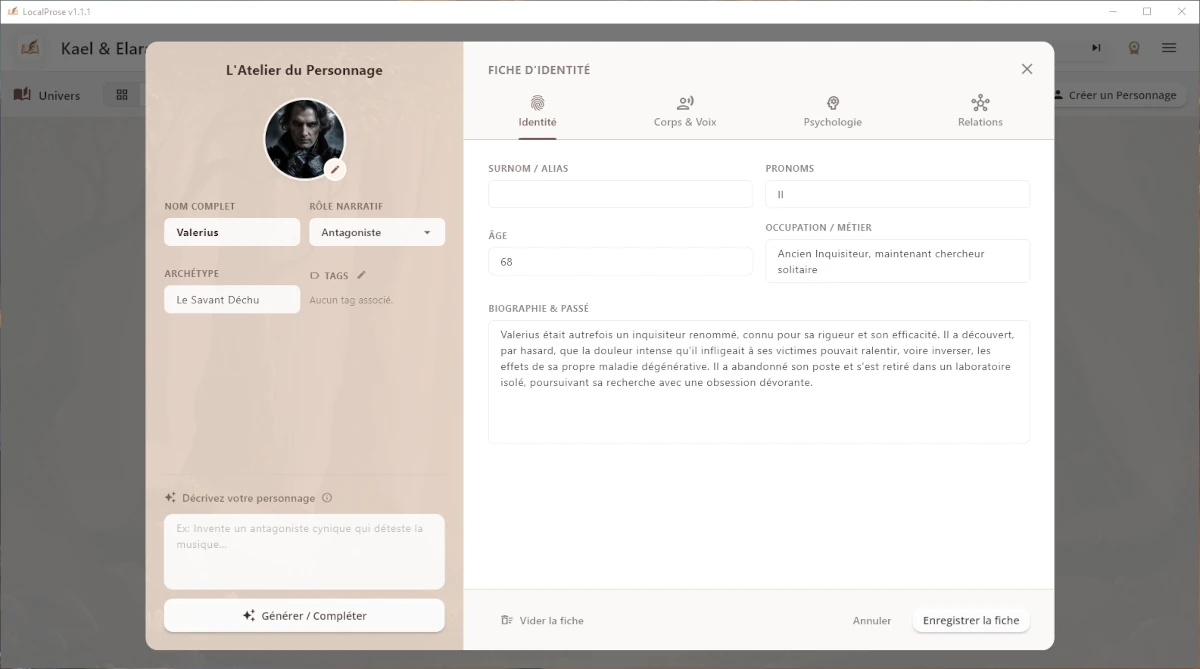This screenshot has height=669, width=1200.
Task: Click the LocalProse book logo icon
Action: pyautogui.click(x=30, y=48)
